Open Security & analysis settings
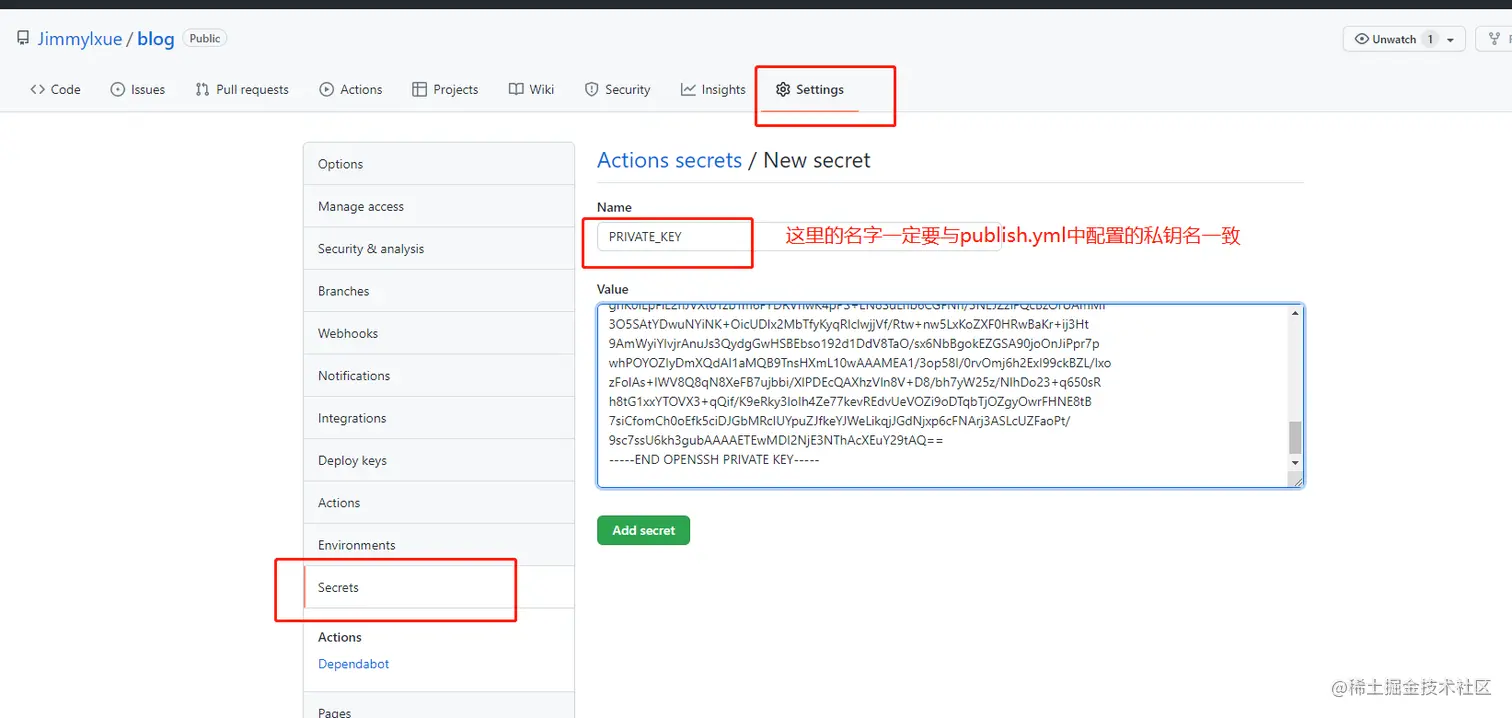1512x718 pixels. click(439, 248)
